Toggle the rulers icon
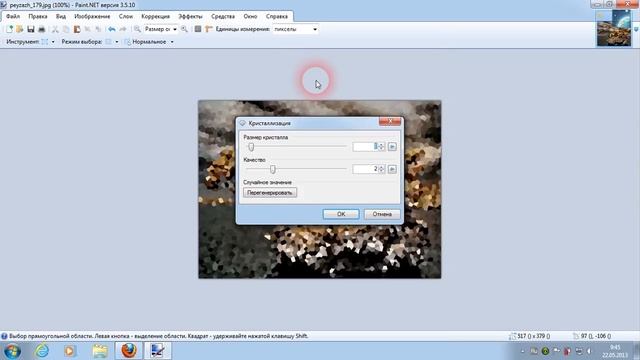 pos(209,29)
